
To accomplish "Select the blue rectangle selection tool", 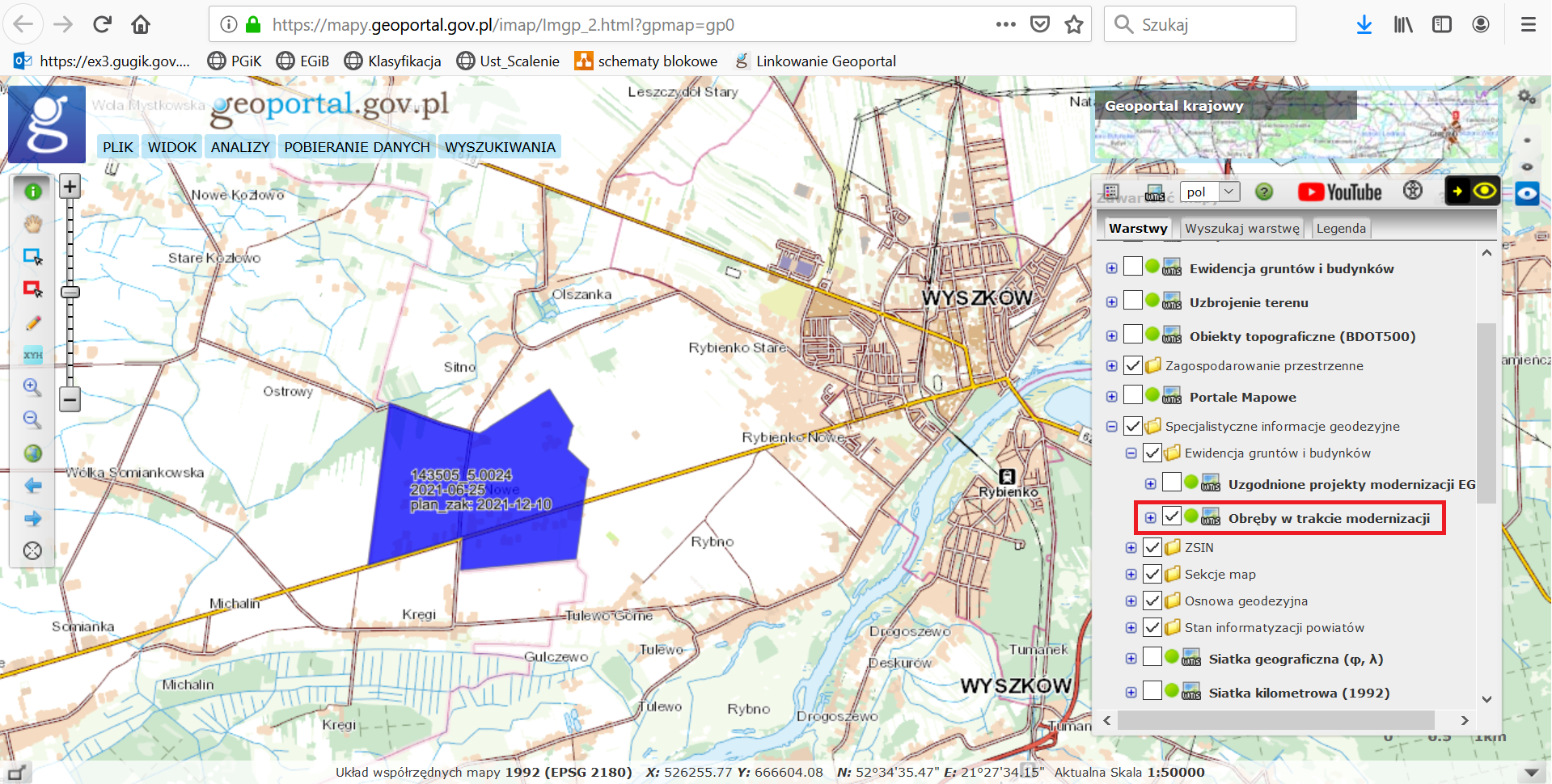I will [x=32, y=257].
